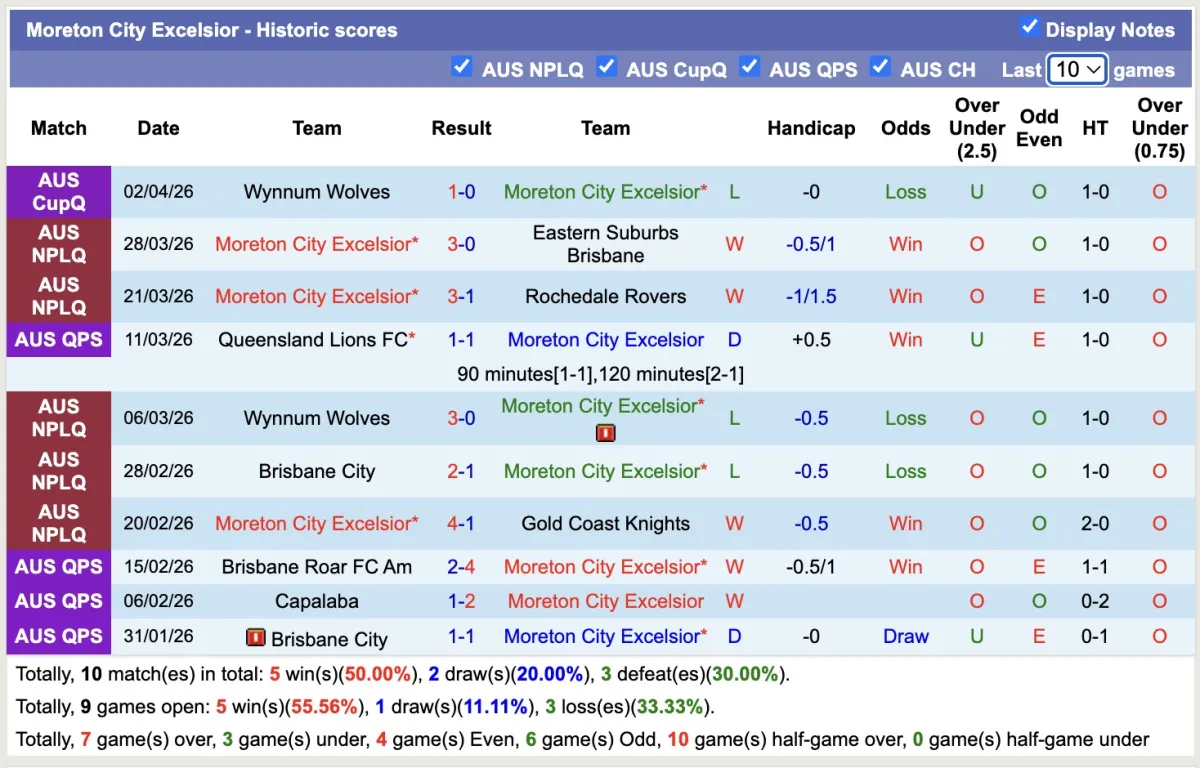The width and height of the screenshot is (1200, 768).
Task: Click the AUS CupQ league label
Action: coord(59,192)
